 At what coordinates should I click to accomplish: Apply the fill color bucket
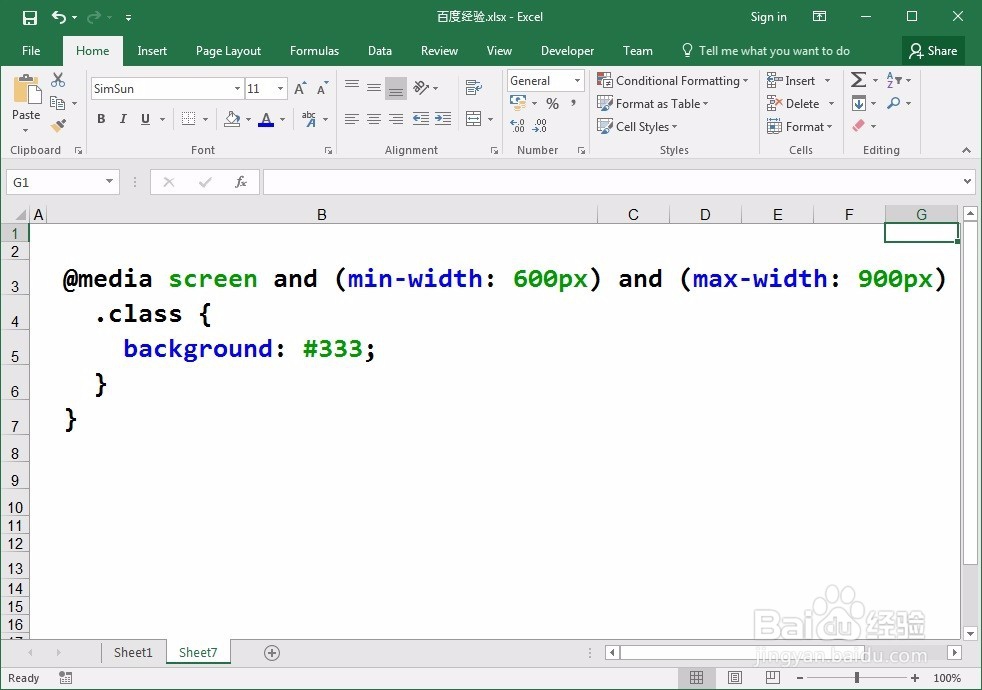[x=232, y=119]
